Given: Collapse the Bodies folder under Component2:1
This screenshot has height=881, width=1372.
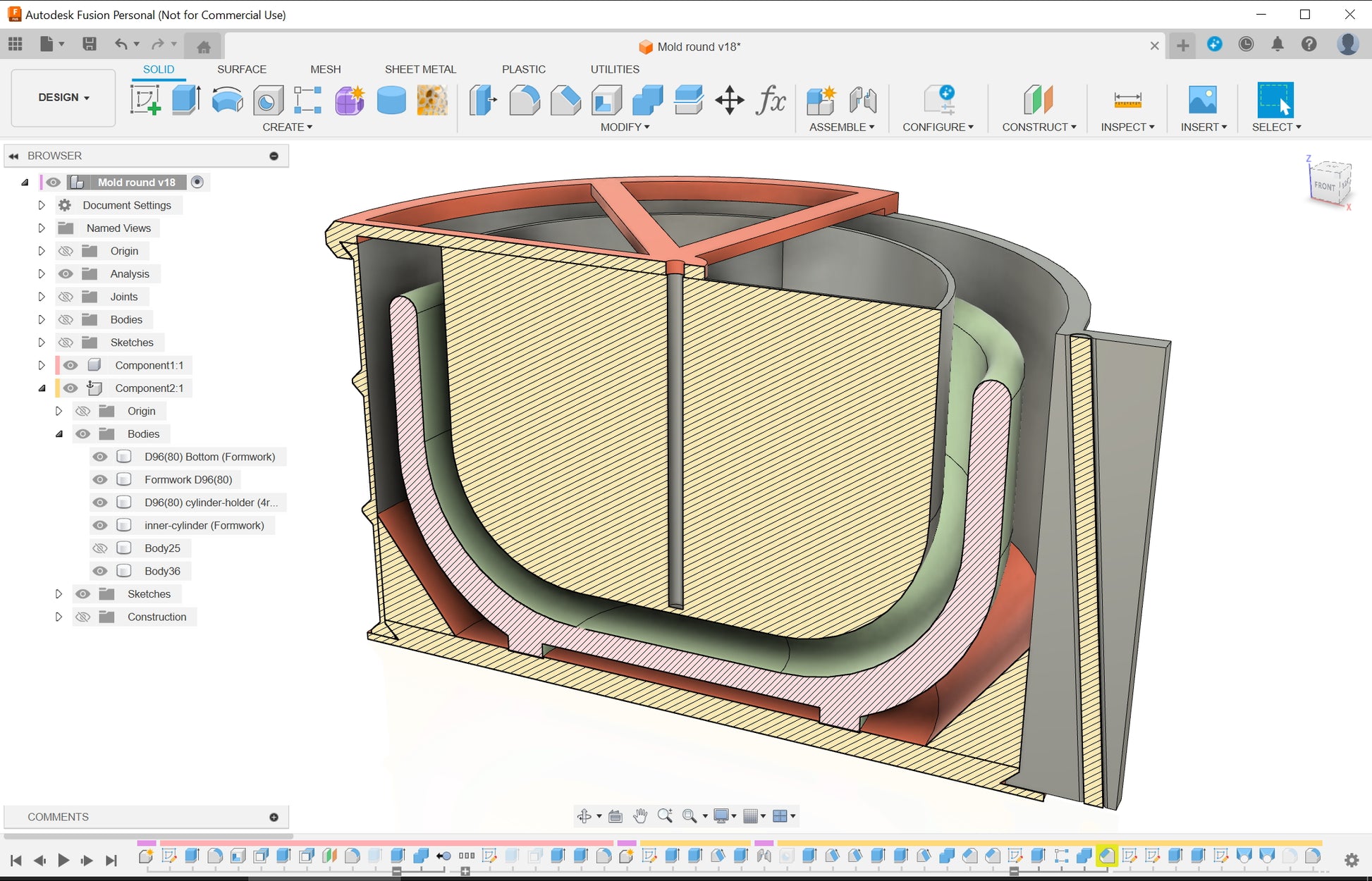Looking at the screenshot, I should coord(59,434).
